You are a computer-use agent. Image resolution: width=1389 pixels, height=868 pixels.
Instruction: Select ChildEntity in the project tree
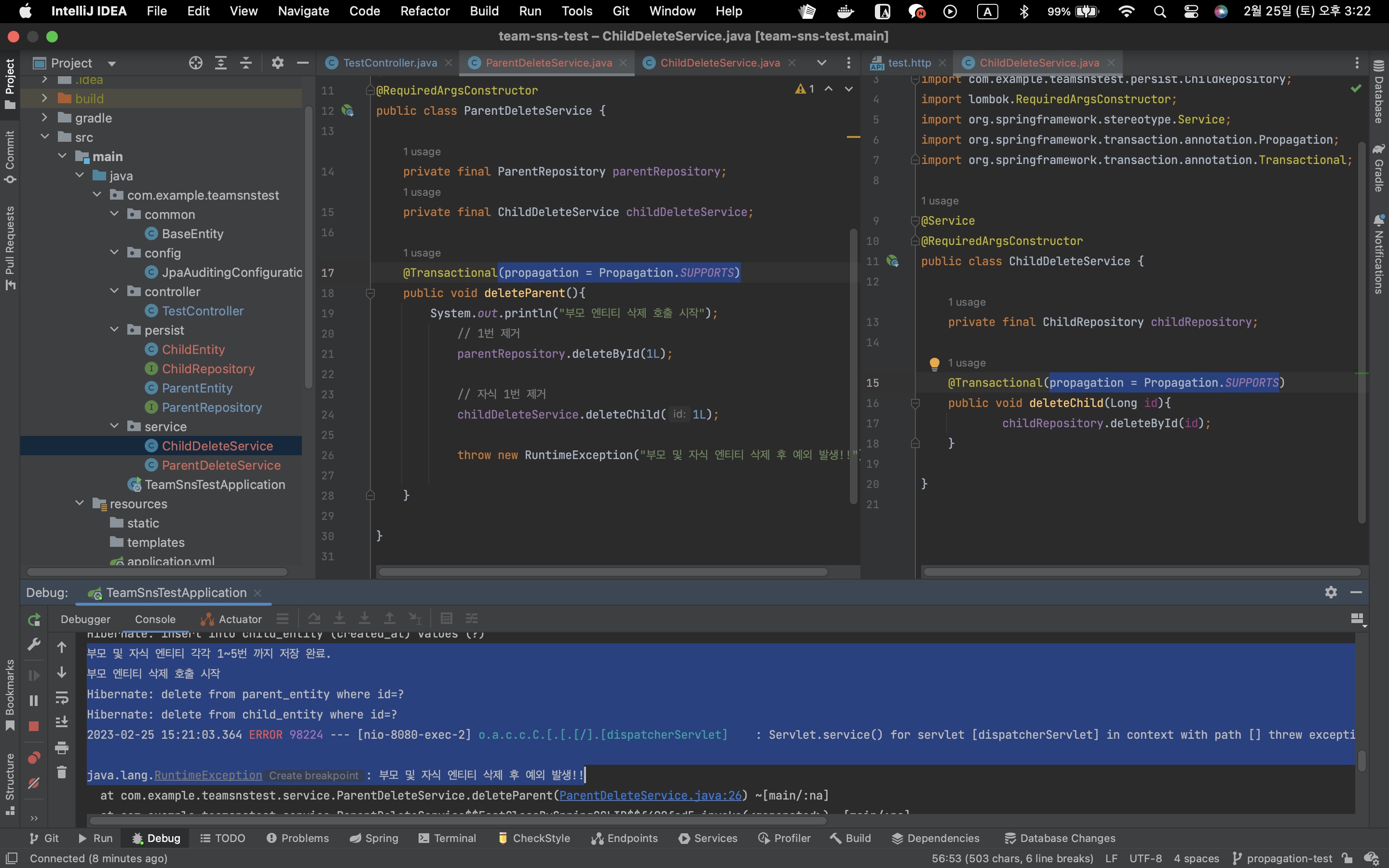193,349
